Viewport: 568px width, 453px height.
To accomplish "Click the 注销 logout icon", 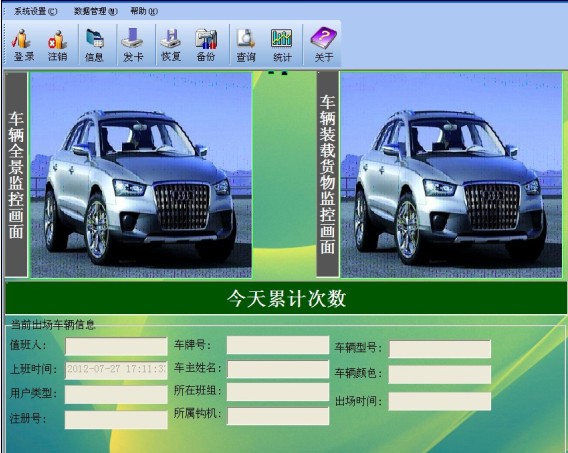I will pos(58,45).
